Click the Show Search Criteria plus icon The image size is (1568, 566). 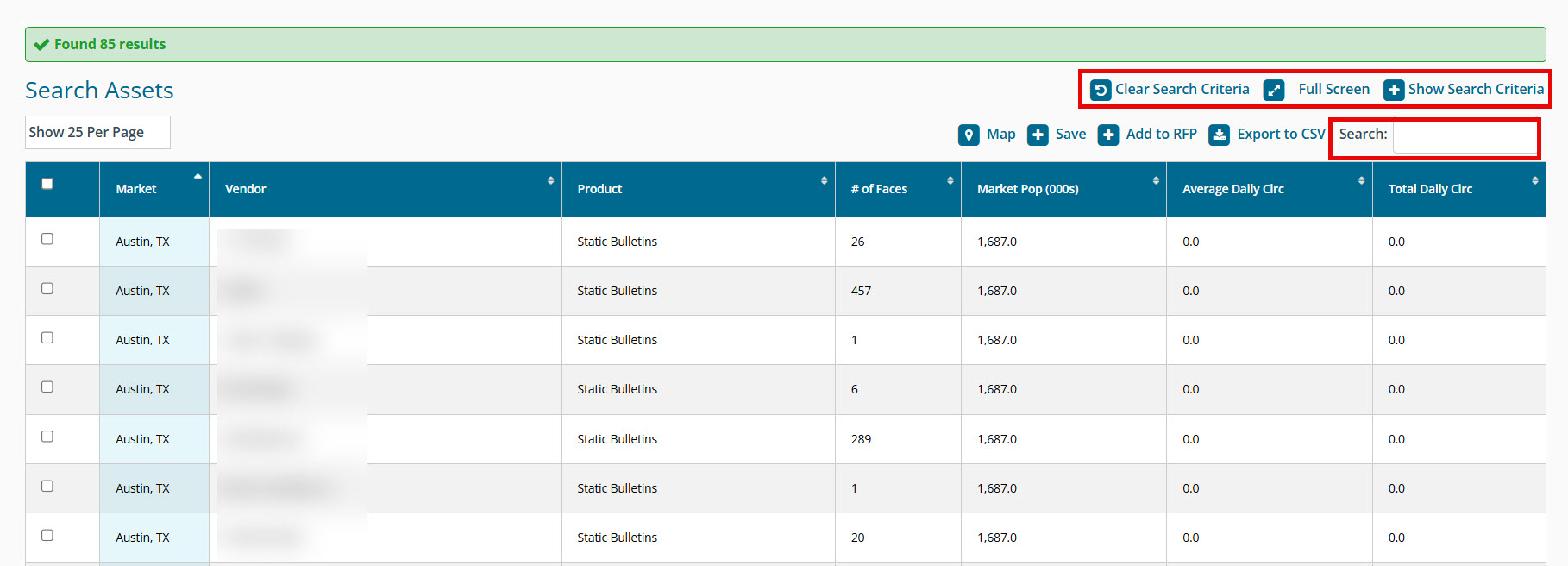click(1394, 90)
